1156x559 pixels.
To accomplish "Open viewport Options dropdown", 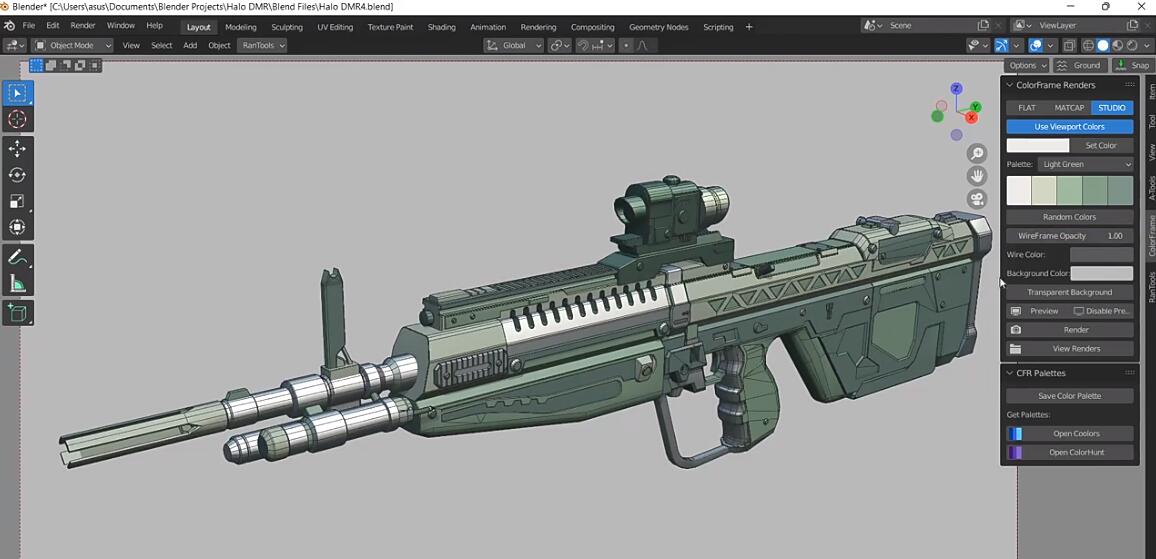I will pos(1028,65).
